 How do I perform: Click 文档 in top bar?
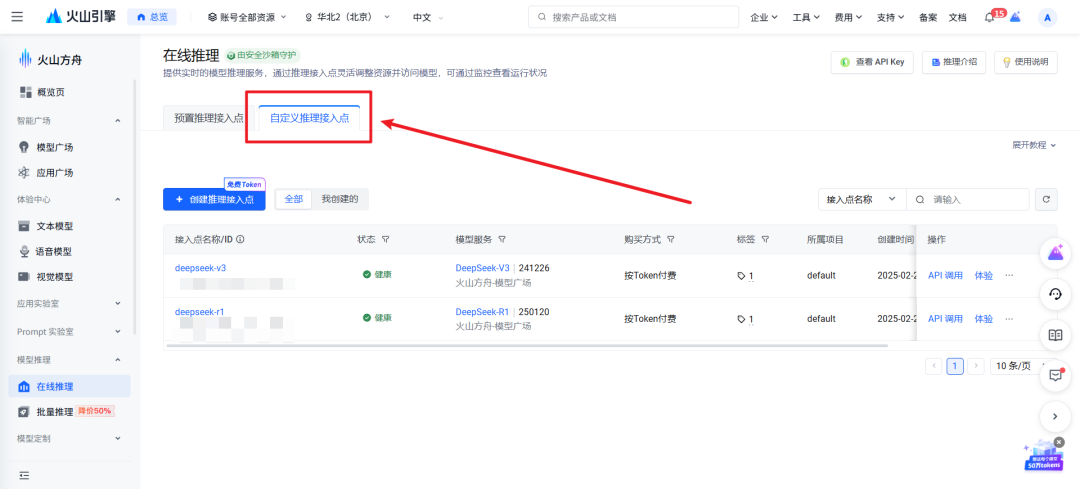coord(957,18)
